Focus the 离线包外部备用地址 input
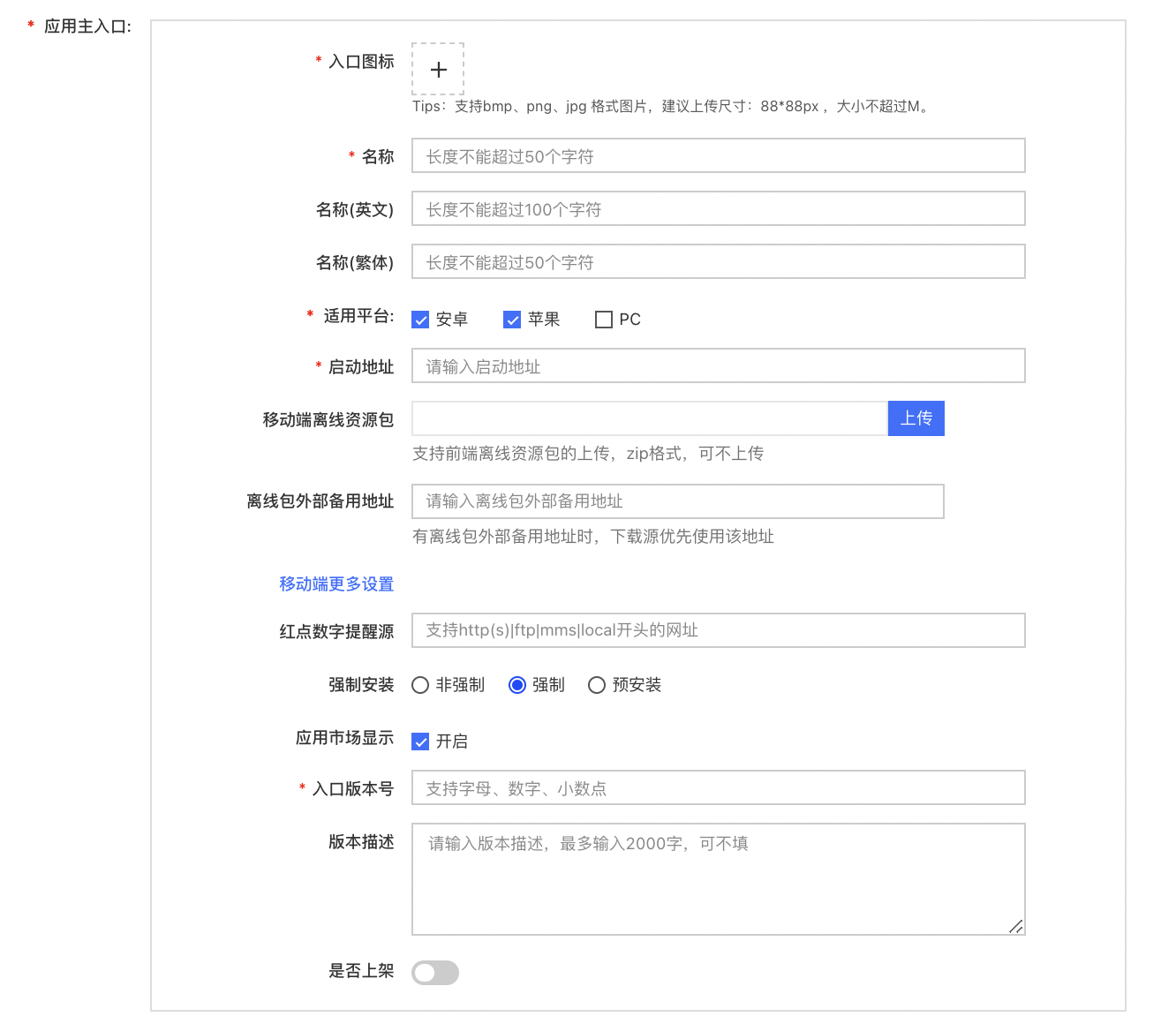The height and width of the screenshot is (1024, 1176). pos(677,501)
